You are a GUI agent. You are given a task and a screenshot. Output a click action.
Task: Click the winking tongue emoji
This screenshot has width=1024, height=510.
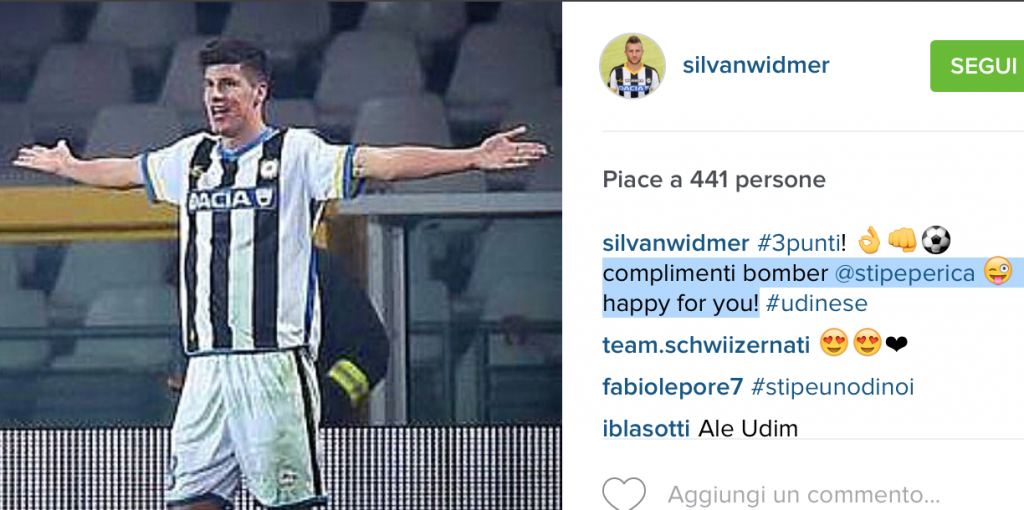(x=999, y=272)
